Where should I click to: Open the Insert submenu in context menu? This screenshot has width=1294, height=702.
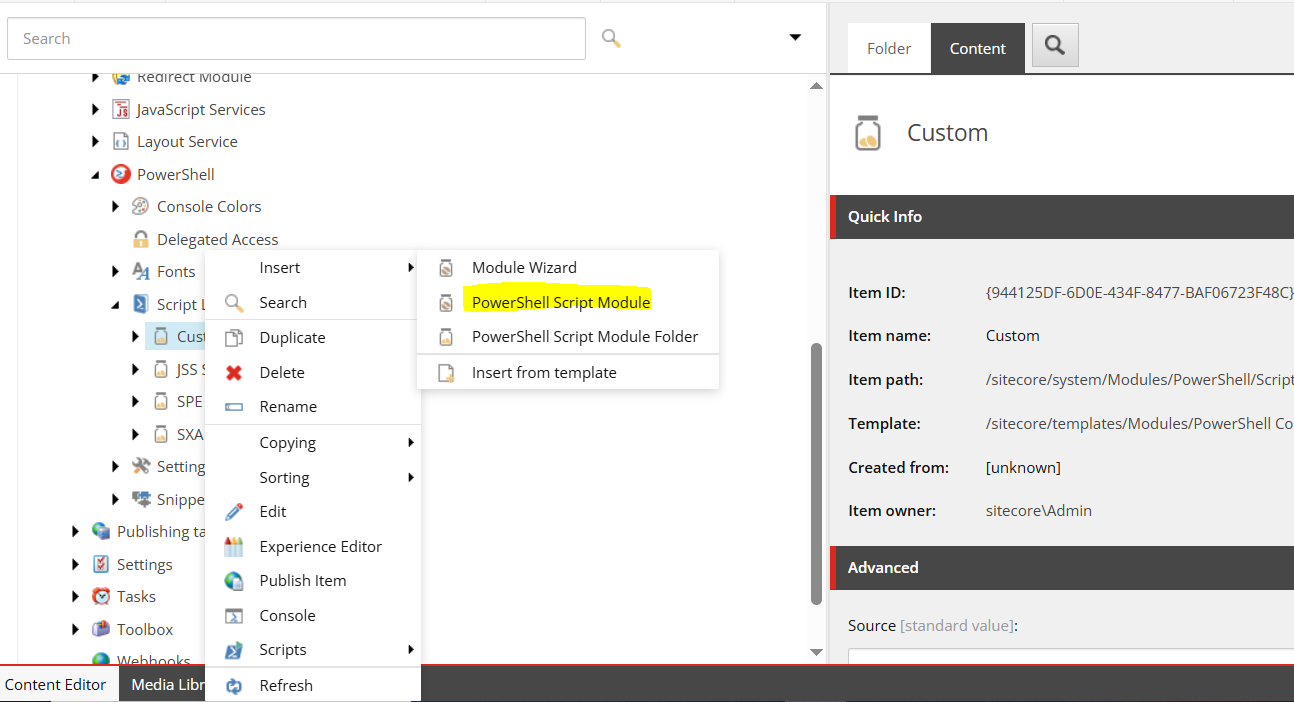click(312, 268)
